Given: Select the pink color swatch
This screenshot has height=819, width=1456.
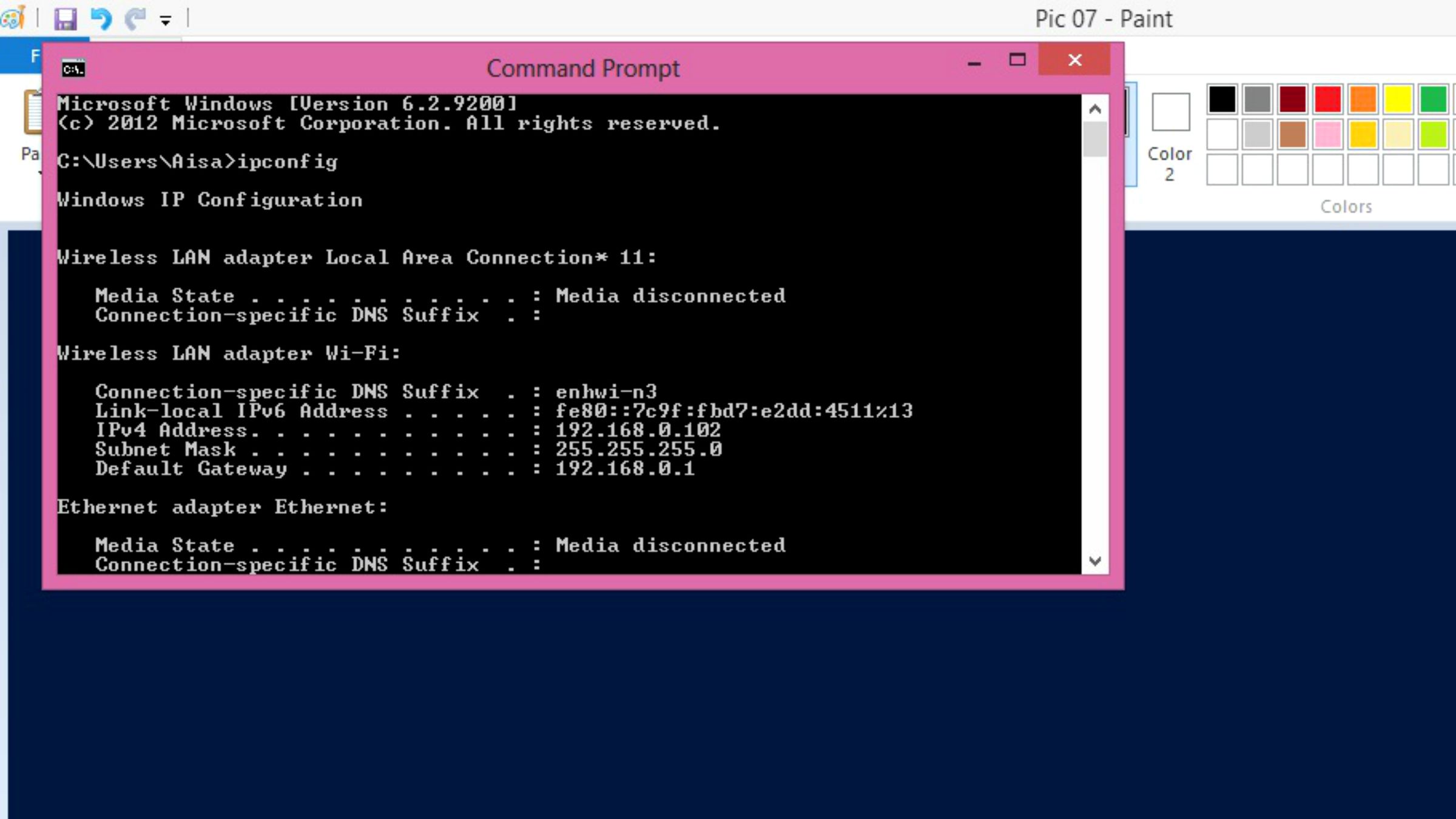Looking at the screenshot, I should pyautogui.click(x=1327, y=135).
